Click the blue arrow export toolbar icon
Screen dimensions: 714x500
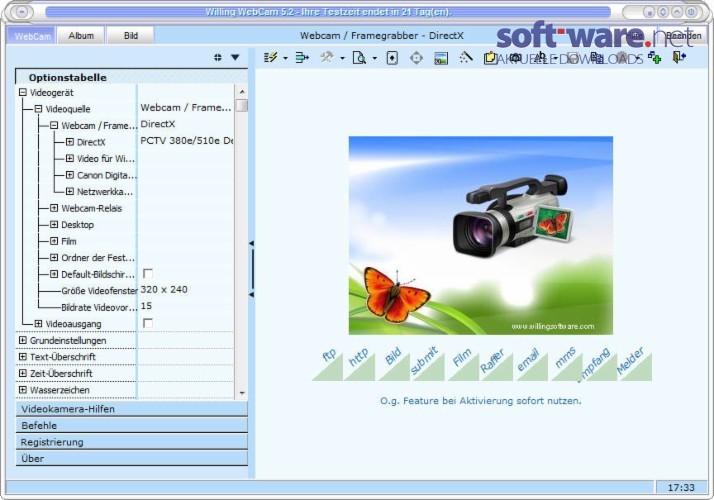tap(302, 57)
